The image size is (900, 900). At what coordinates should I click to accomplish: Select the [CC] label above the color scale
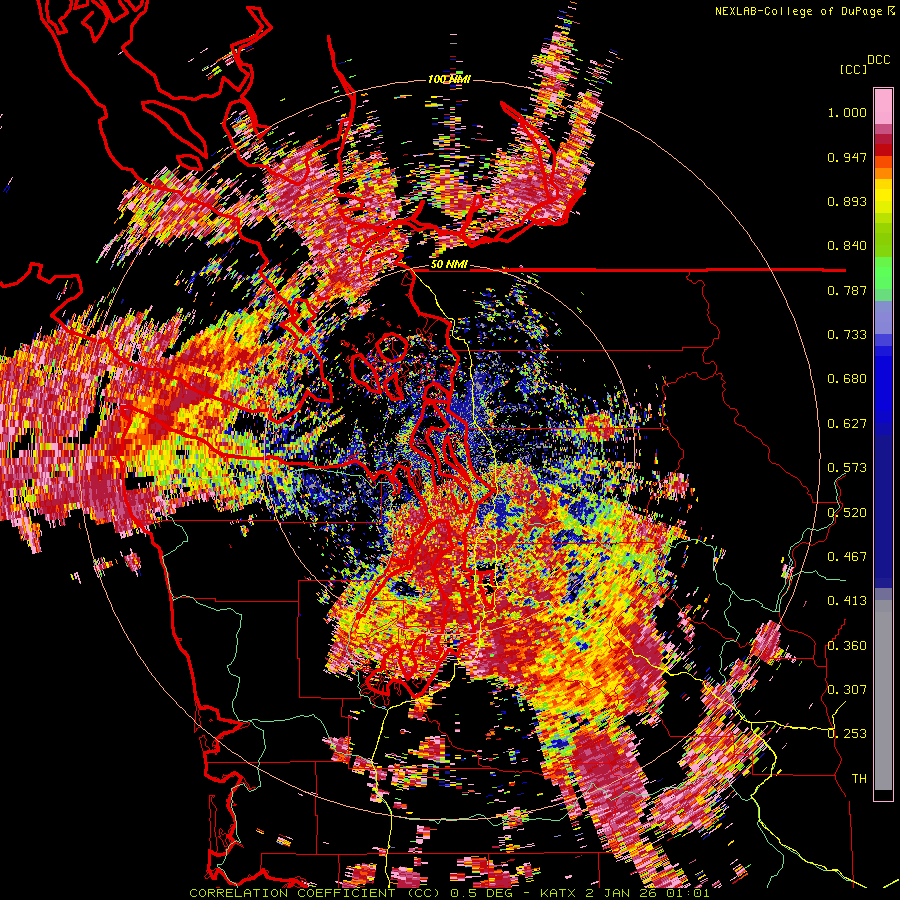(854, 69)
